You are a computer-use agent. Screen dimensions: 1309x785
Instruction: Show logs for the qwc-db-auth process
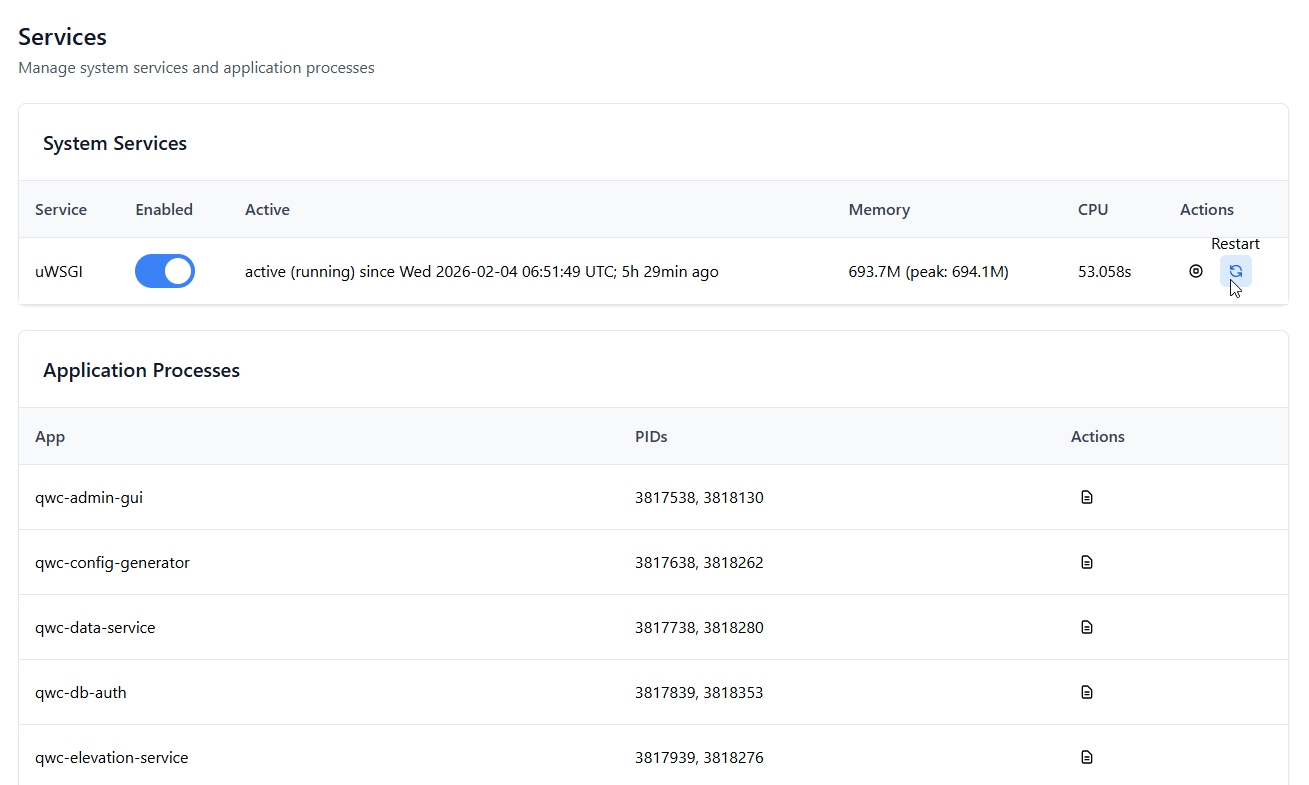(x=1087, y=692)
